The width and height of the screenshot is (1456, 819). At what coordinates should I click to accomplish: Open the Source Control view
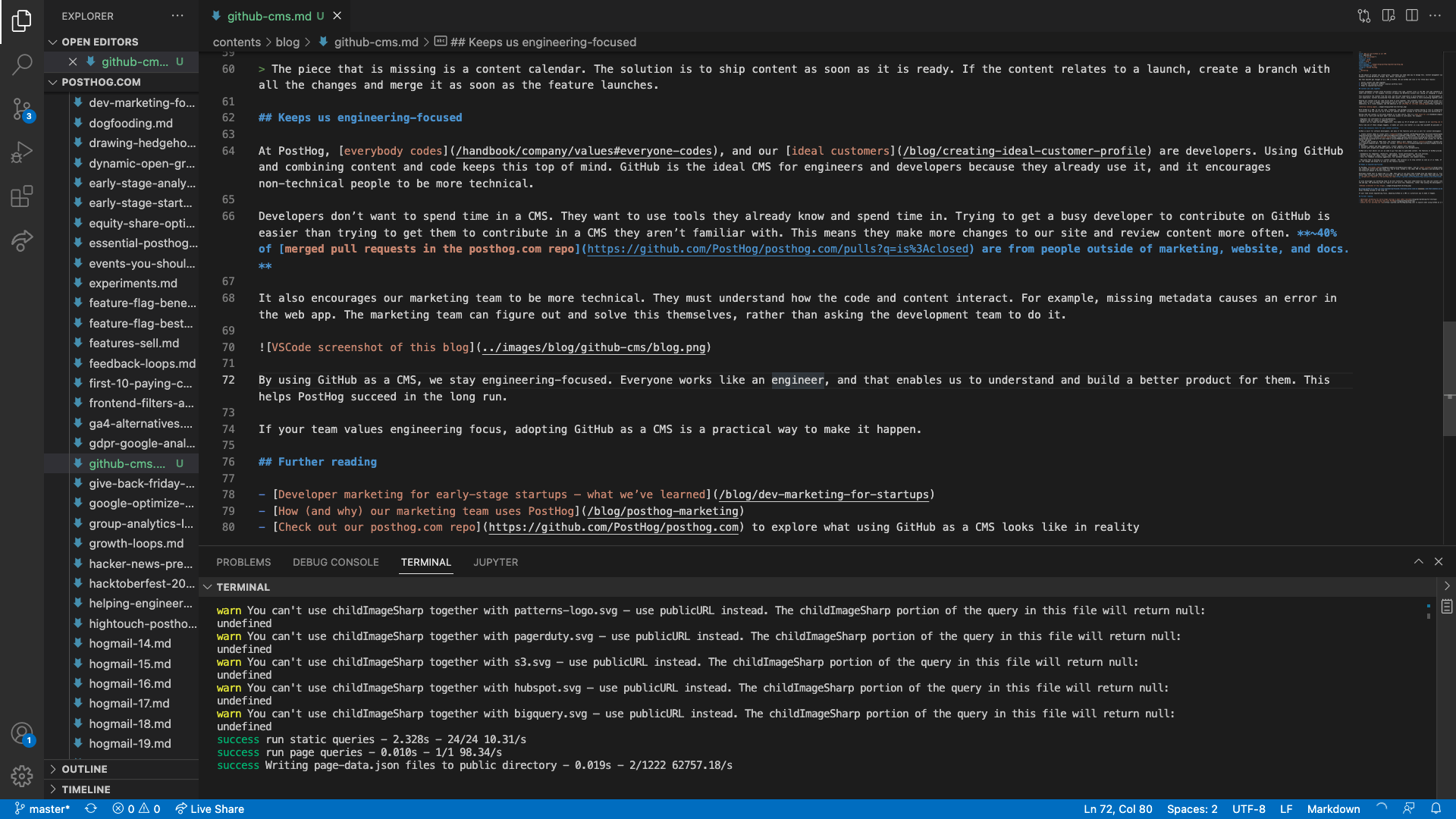(22, 108)
